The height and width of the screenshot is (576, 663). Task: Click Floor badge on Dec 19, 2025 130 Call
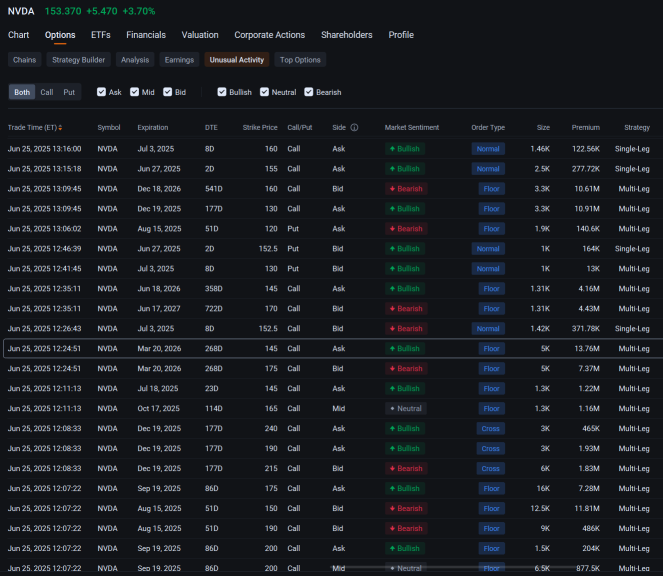click(x=491, y=209)
